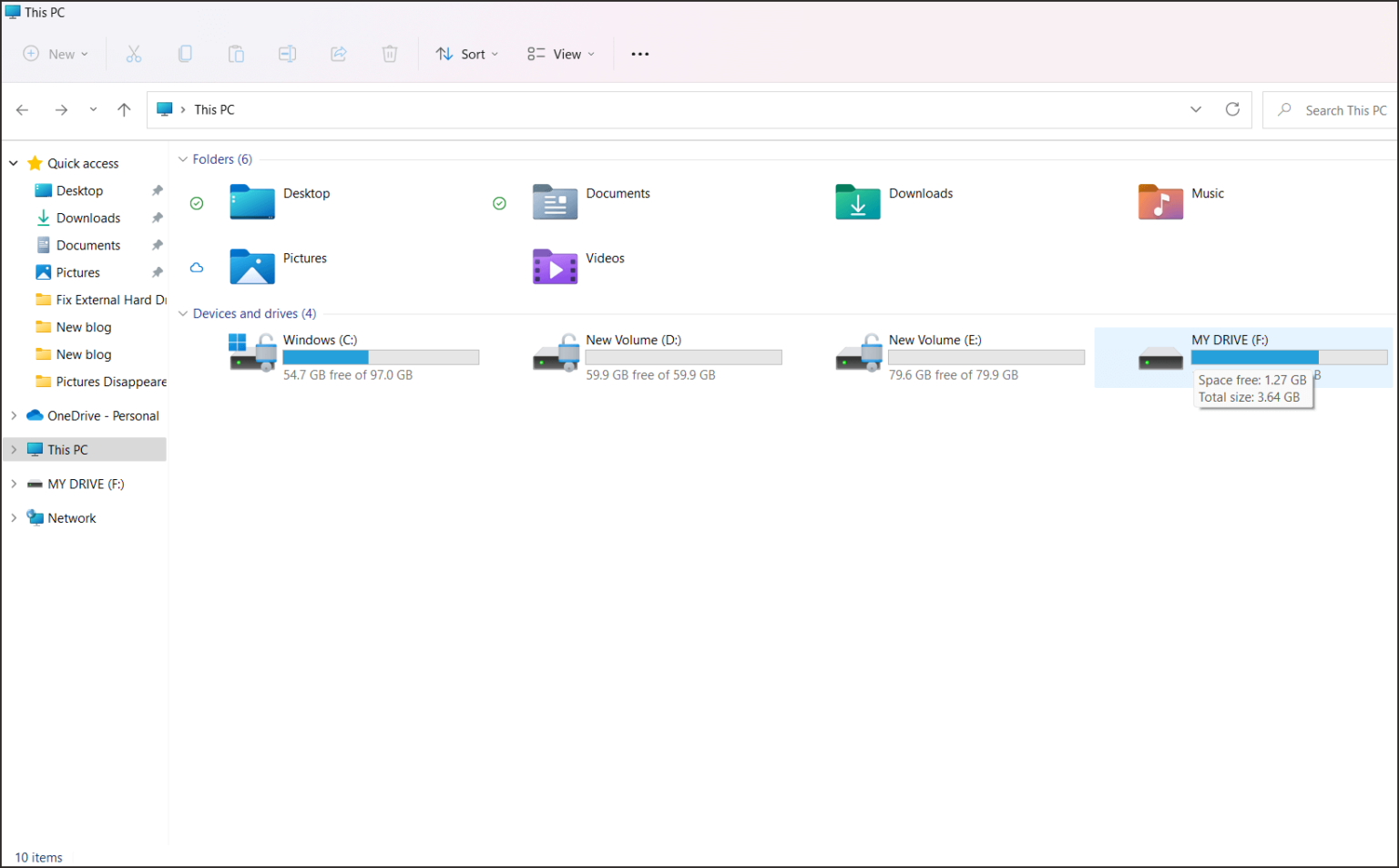This screenshot has width=1399, height=868.
Task: Click the Copy icon in the toolbar
Action: tap(185, 54)
